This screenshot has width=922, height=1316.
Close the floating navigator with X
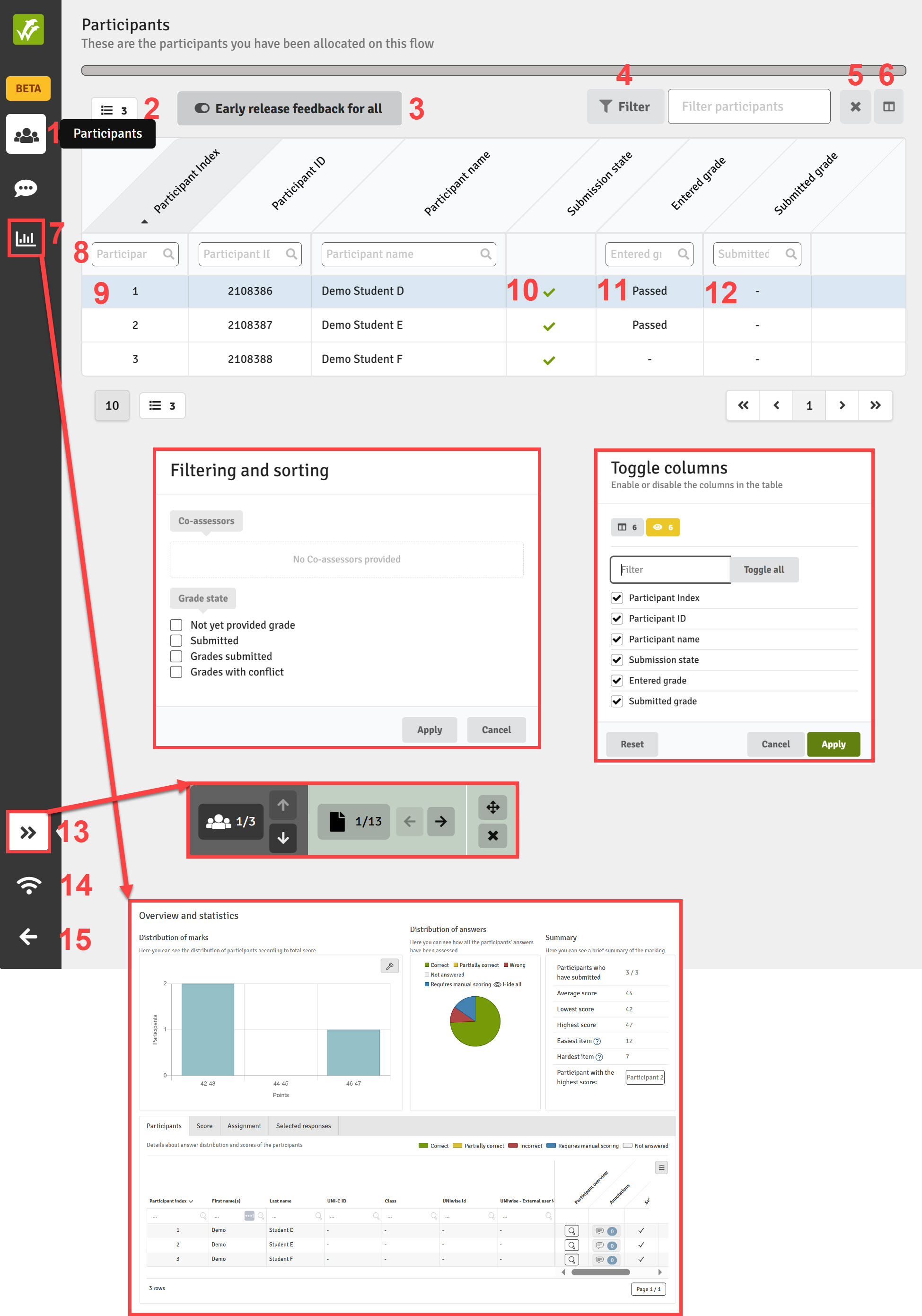(493, 836)
